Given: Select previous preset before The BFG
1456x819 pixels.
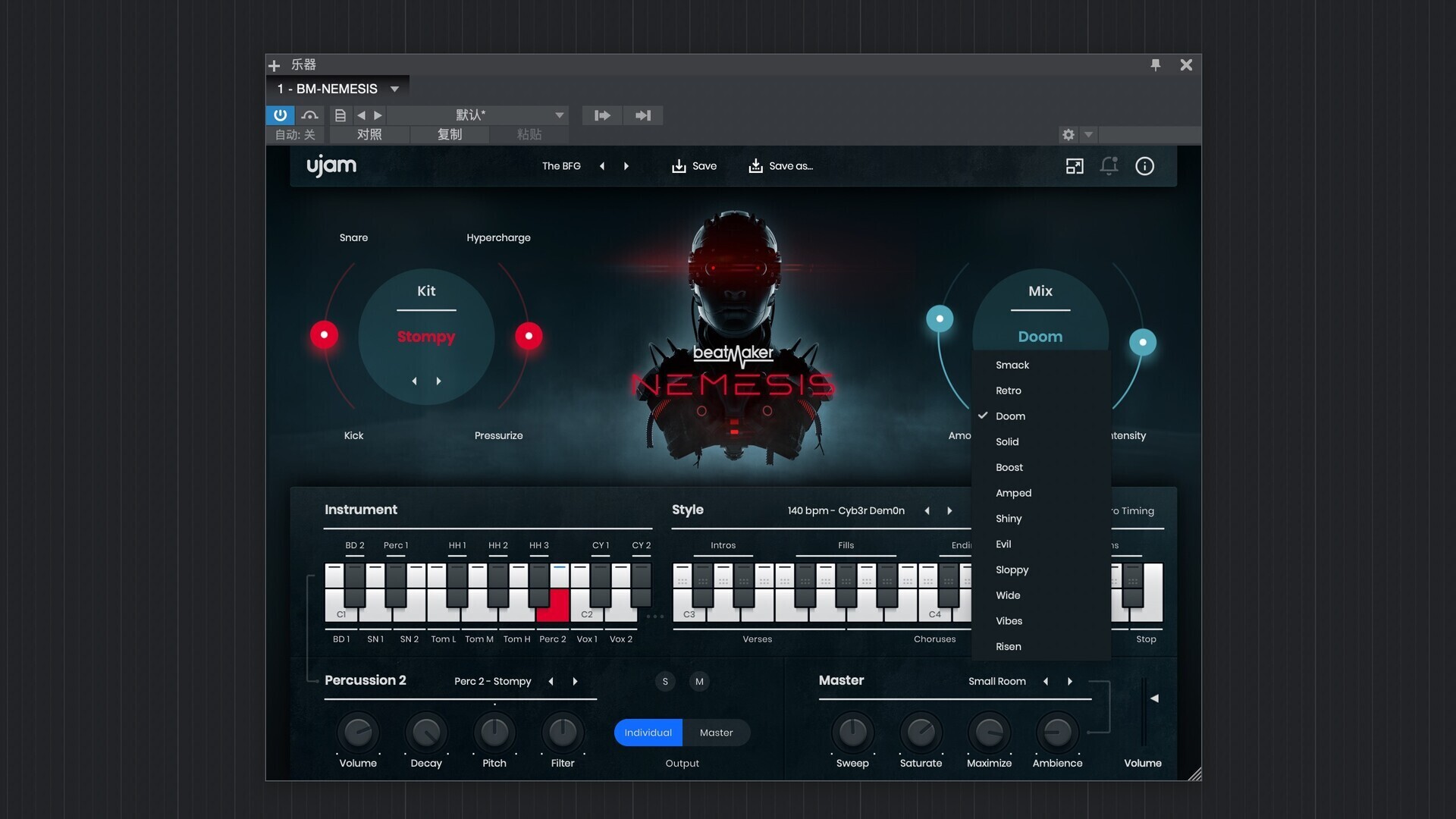Looking at the screenshot, I should click(602, 166).
